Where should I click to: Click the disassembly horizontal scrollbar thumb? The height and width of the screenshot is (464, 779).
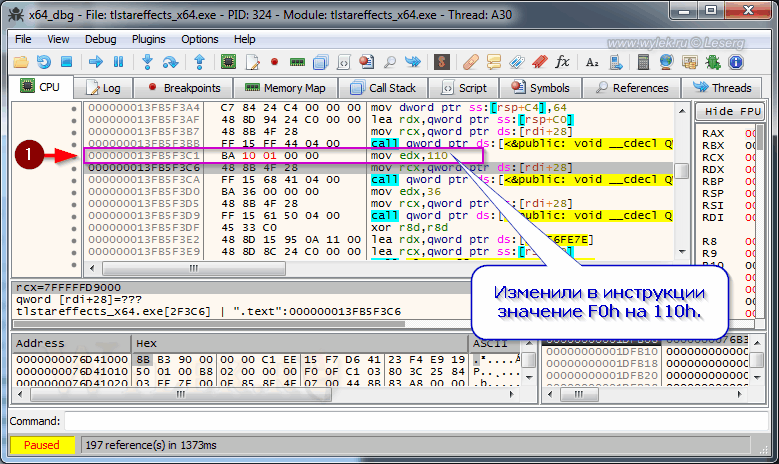(194, 269)
